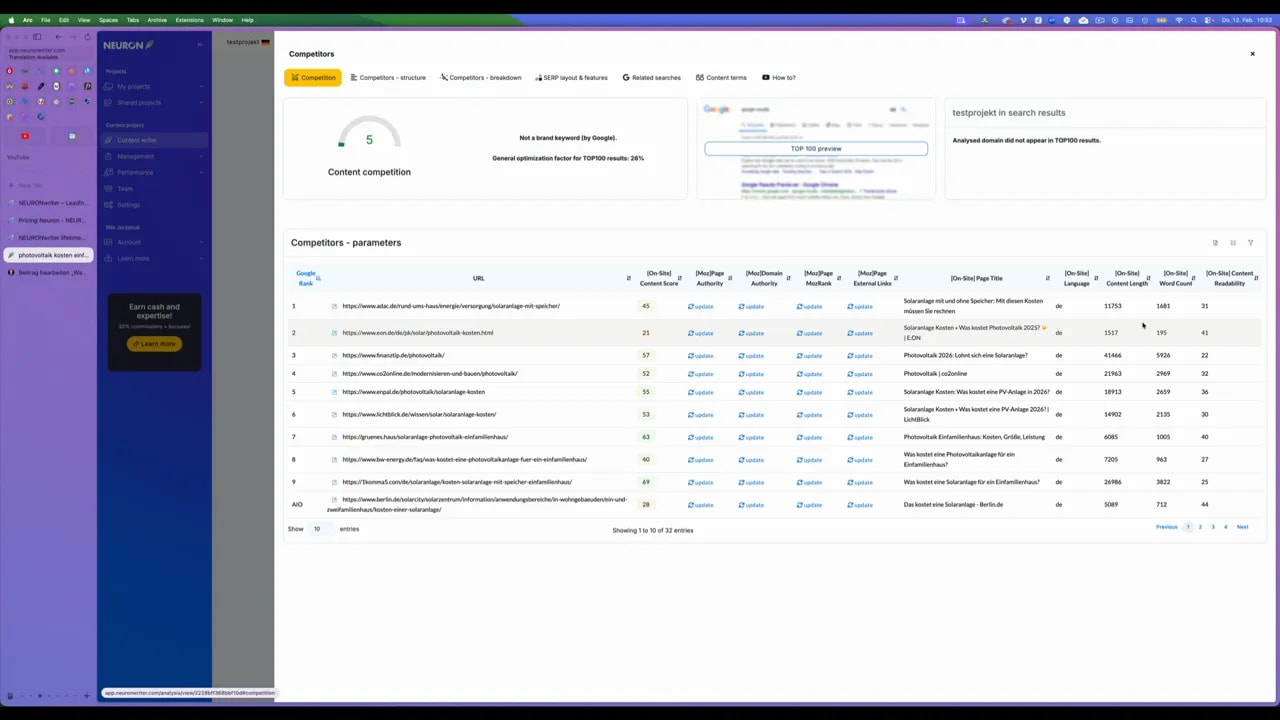The image size is (1280, 720).
Task: Open the columns icon in table toolbar
Action: click(1232, 242)
